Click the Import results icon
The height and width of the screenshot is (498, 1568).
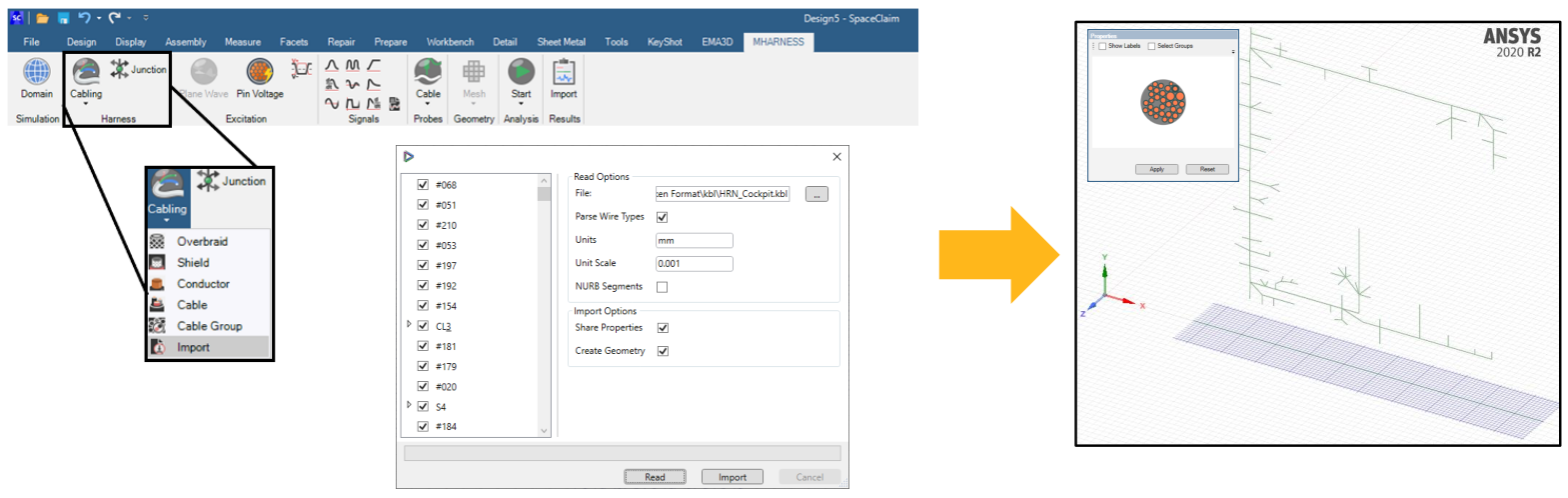point(564,71)
